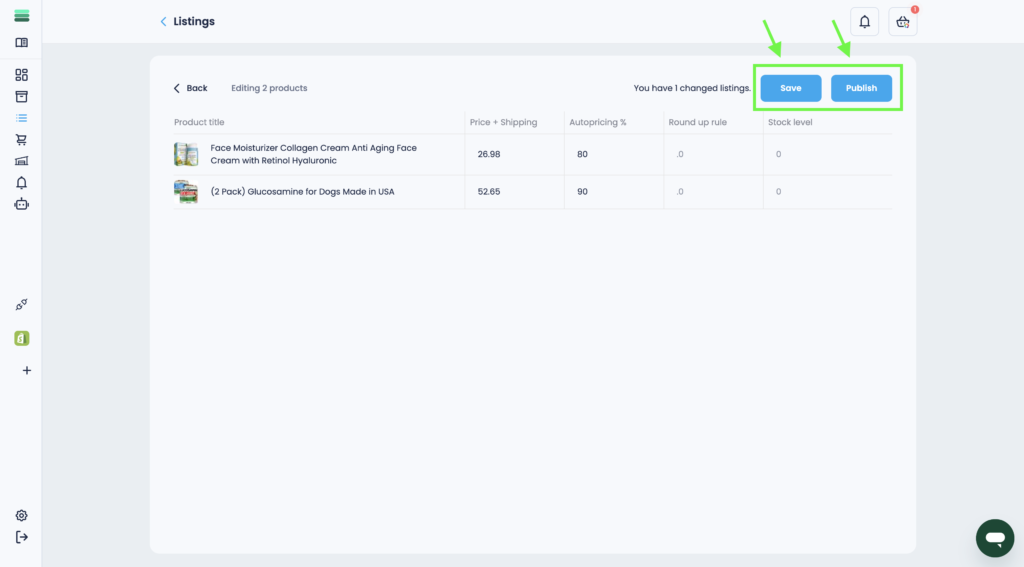Click the logout icon in sidebar
1024x567 pixels.
pos(22,537)
